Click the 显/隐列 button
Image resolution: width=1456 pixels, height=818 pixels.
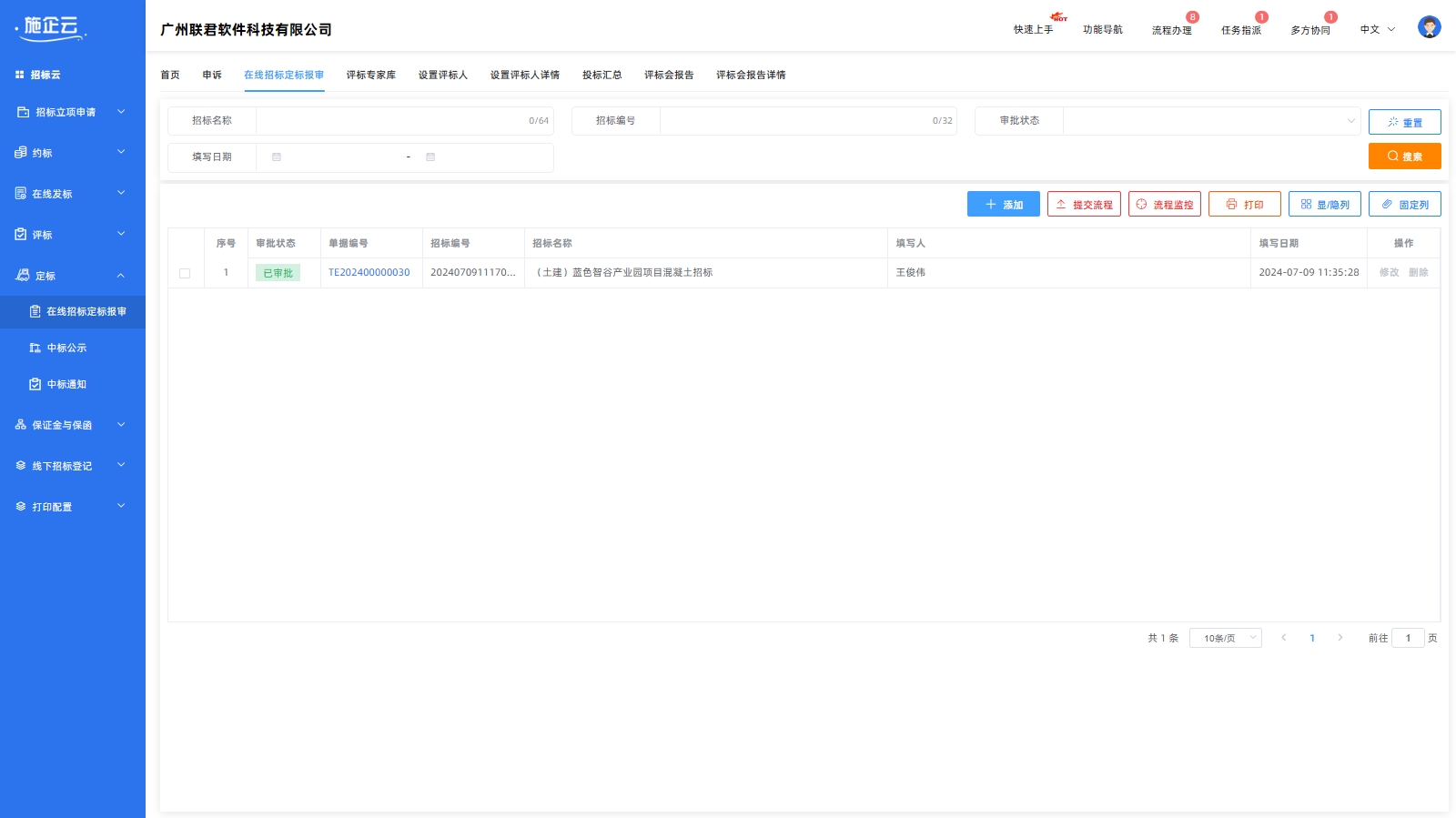1324,204
